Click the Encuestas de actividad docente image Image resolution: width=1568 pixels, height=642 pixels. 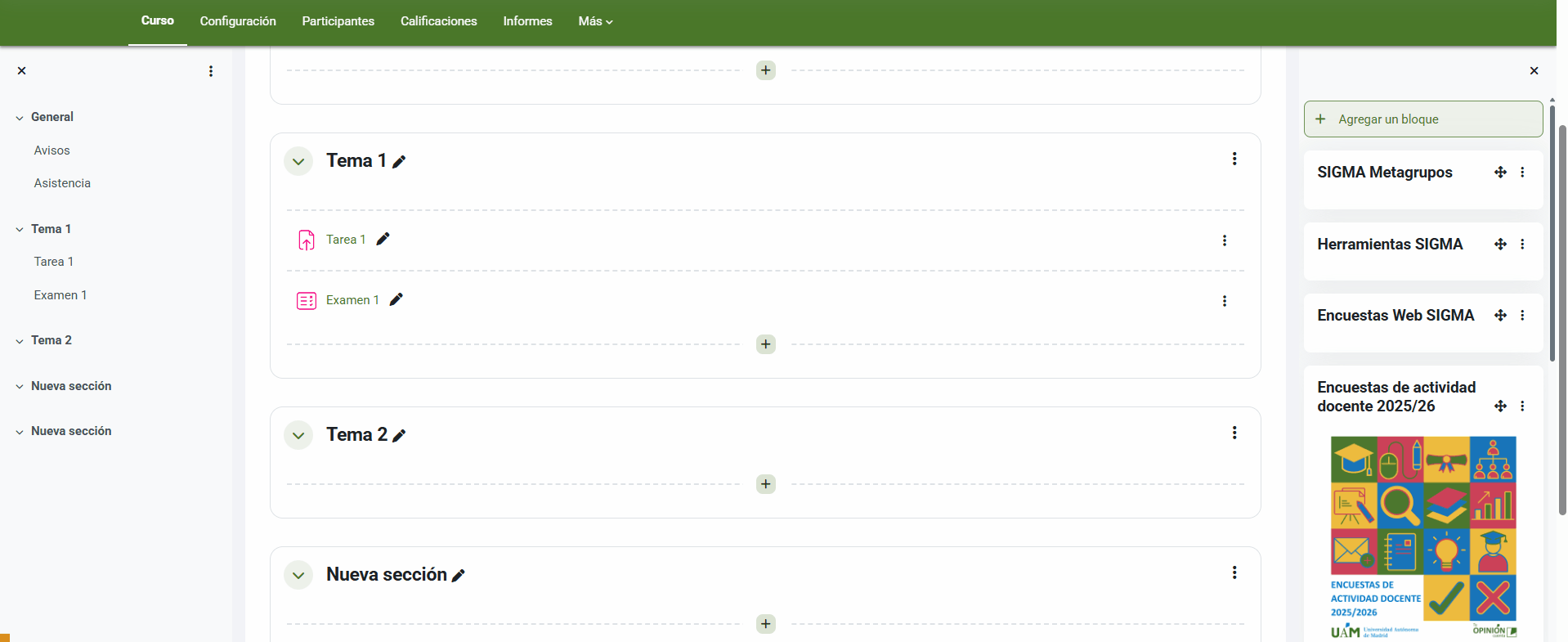pyautogui.click(x=1422, y=536)
